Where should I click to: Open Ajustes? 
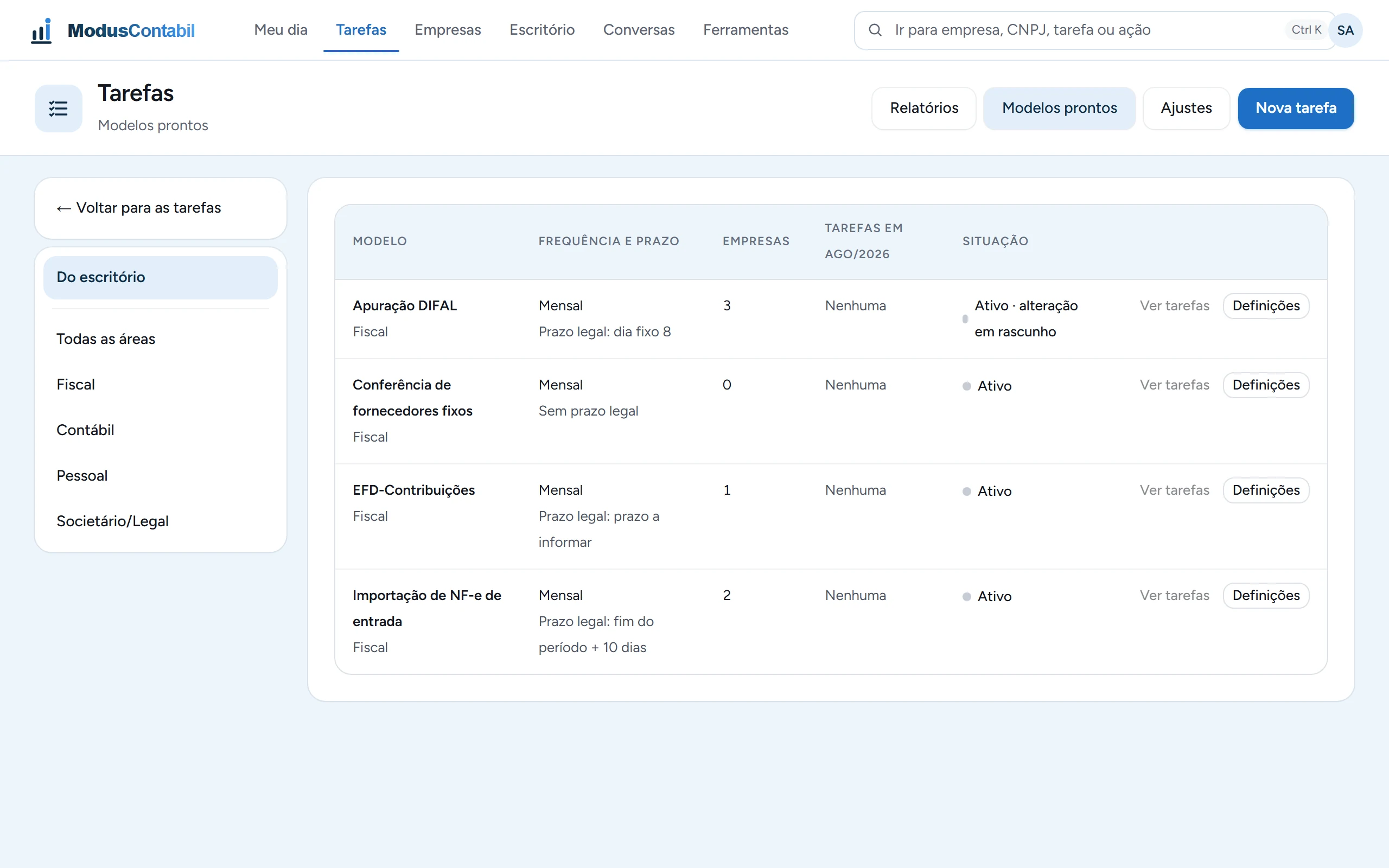pyautogui.click(x=1186, y=108)
